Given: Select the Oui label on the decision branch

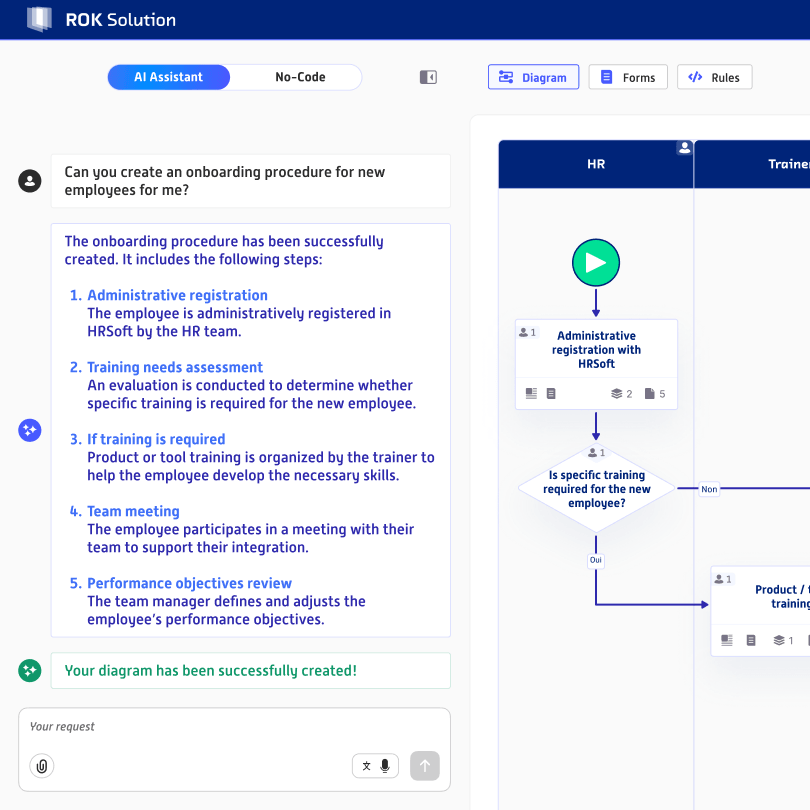Looking at the screenshot, I should [595, 561].
